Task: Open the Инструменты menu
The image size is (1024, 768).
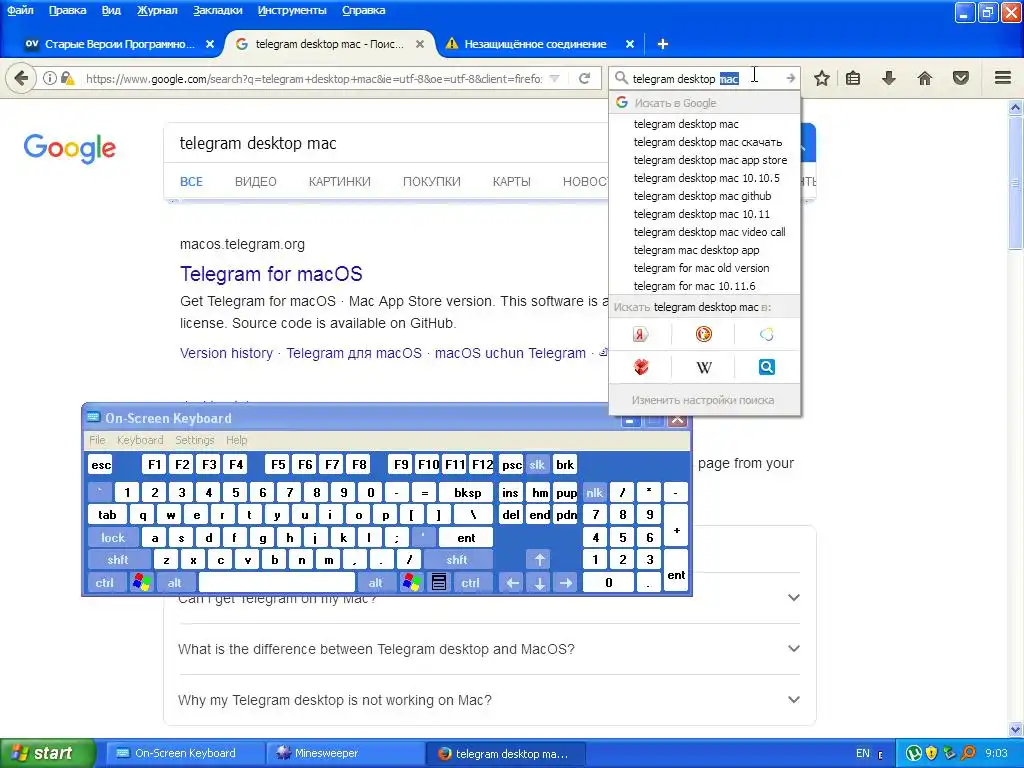Action: (292, 10)
